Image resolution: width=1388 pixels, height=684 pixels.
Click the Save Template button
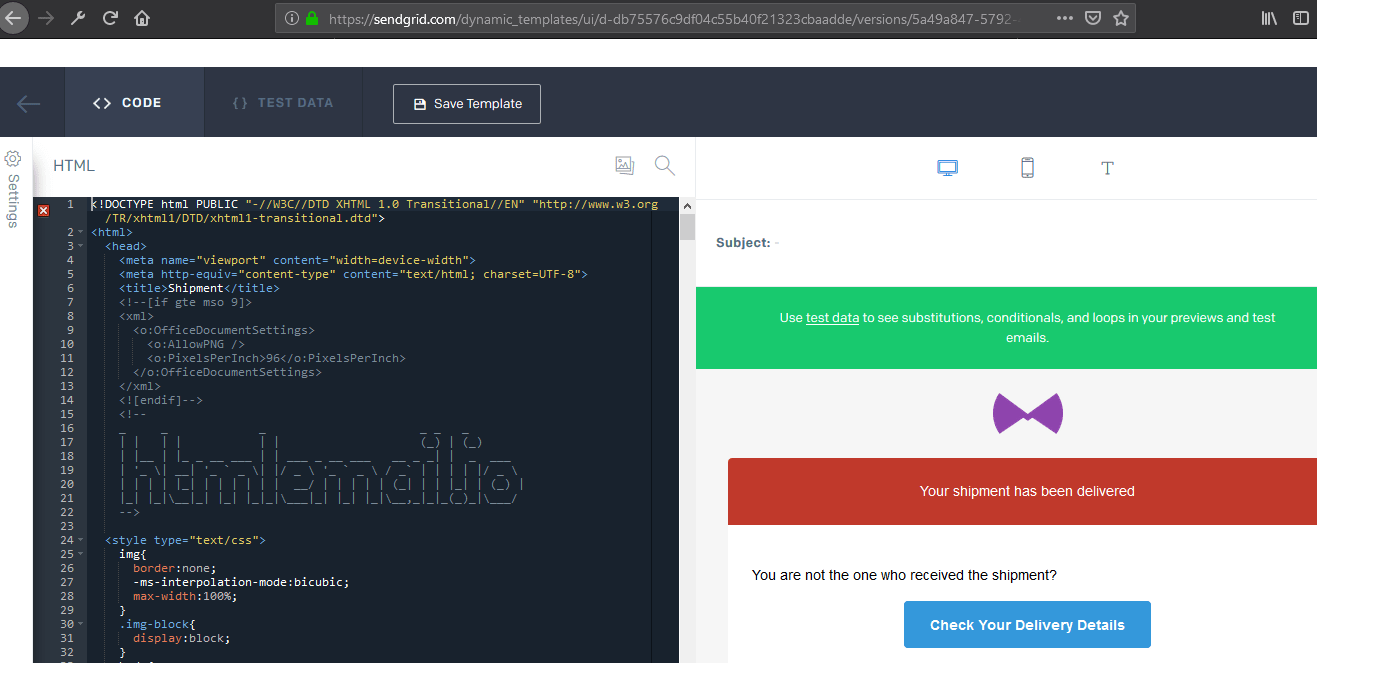click(466, 103)
